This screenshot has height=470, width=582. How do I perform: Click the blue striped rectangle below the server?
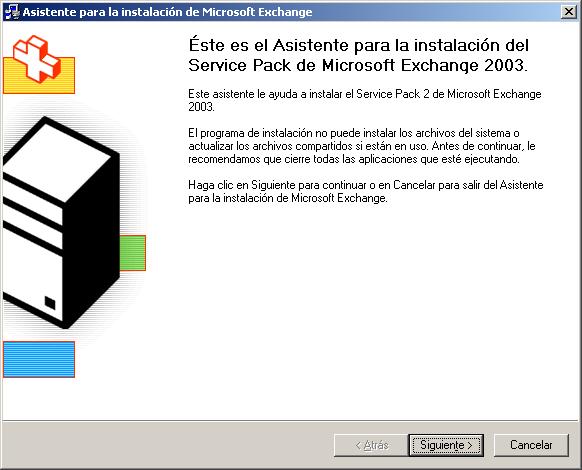39,359
